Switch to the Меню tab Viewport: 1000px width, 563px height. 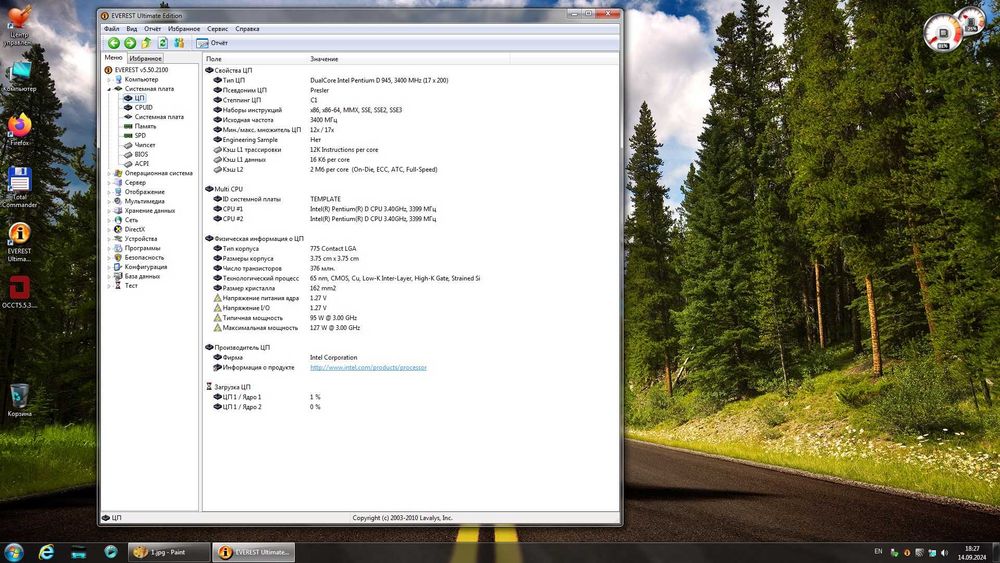tap(113, 57)
